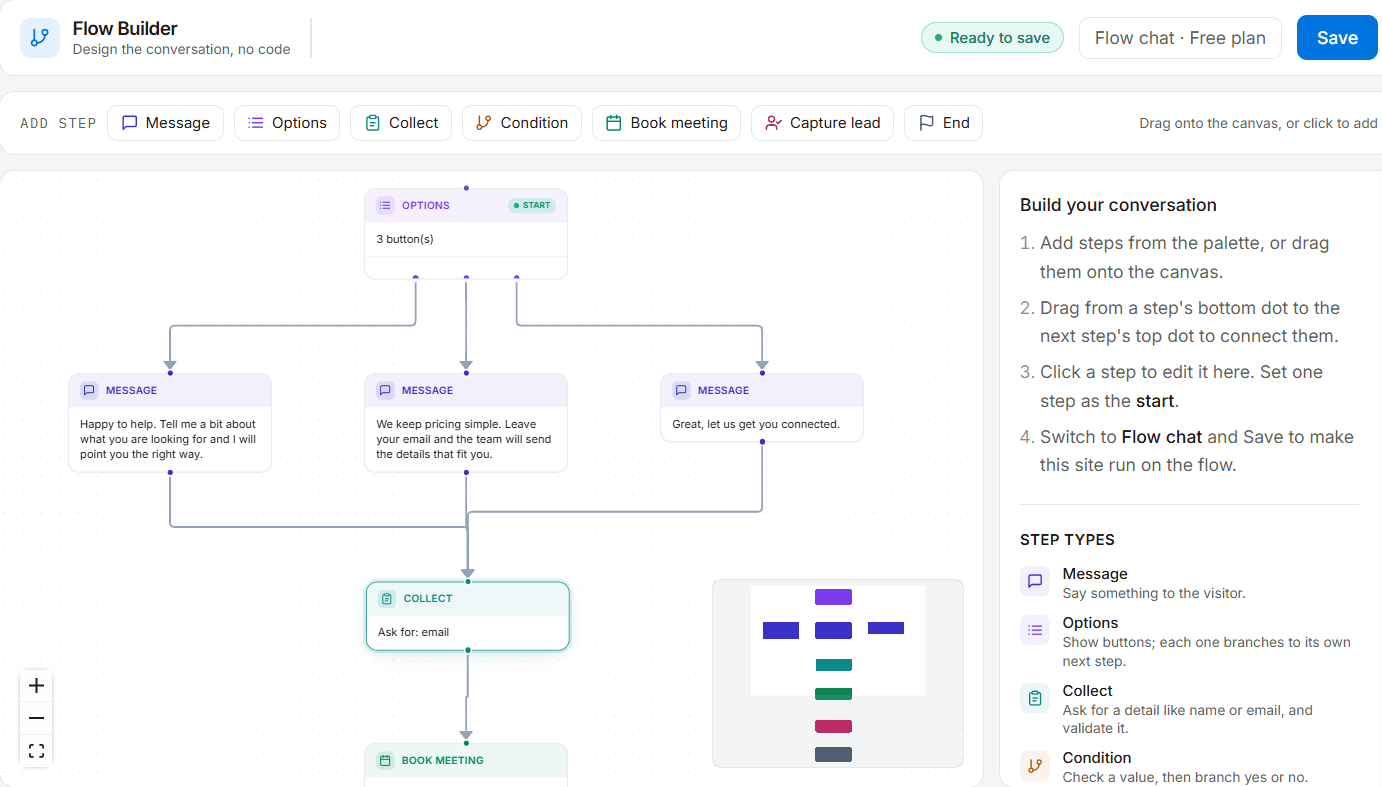Click the 'STEP TYPES' heading

1067,540
